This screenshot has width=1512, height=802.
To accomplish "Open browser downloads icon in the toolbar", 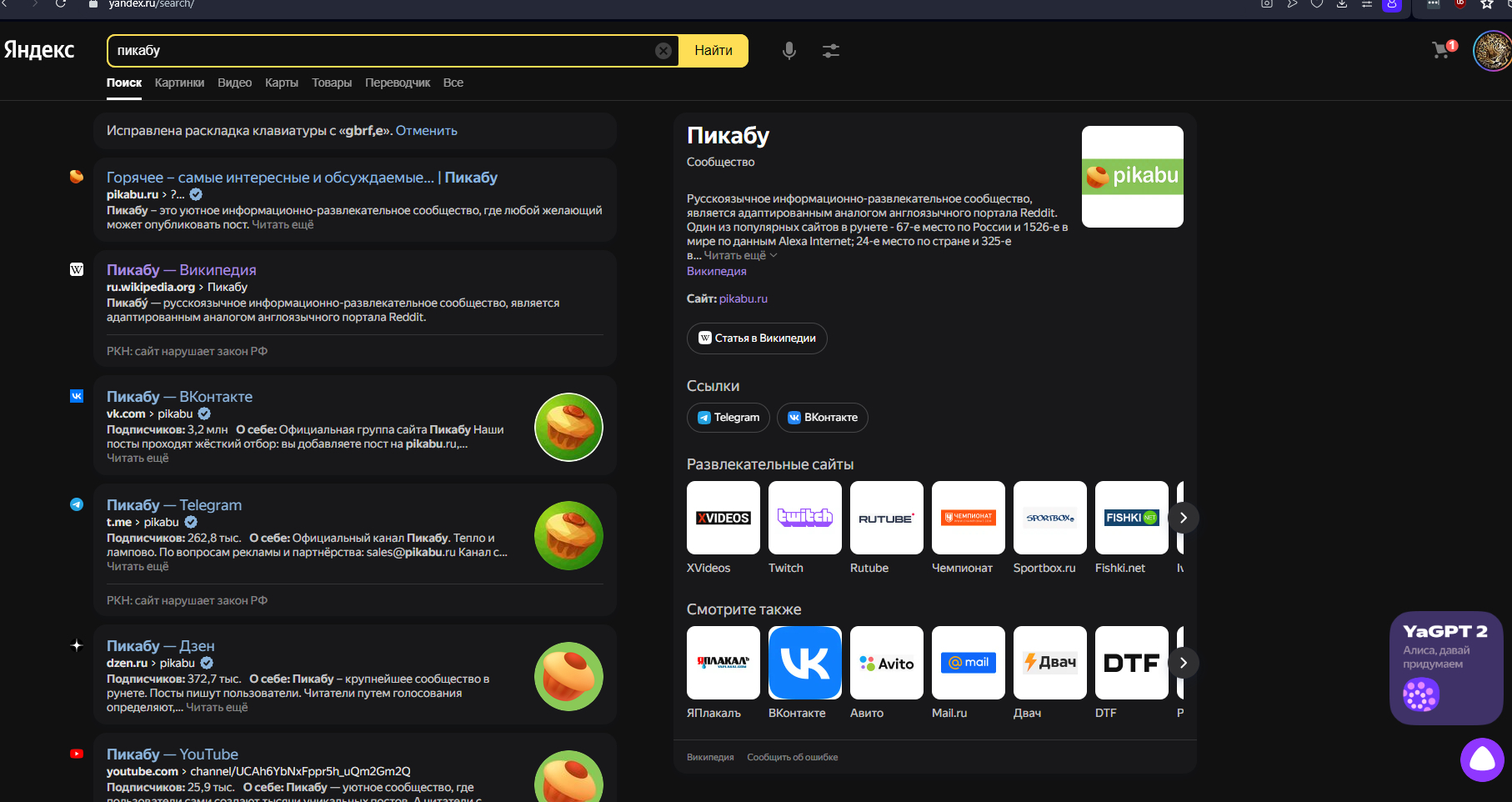I will click(1342, 4).
